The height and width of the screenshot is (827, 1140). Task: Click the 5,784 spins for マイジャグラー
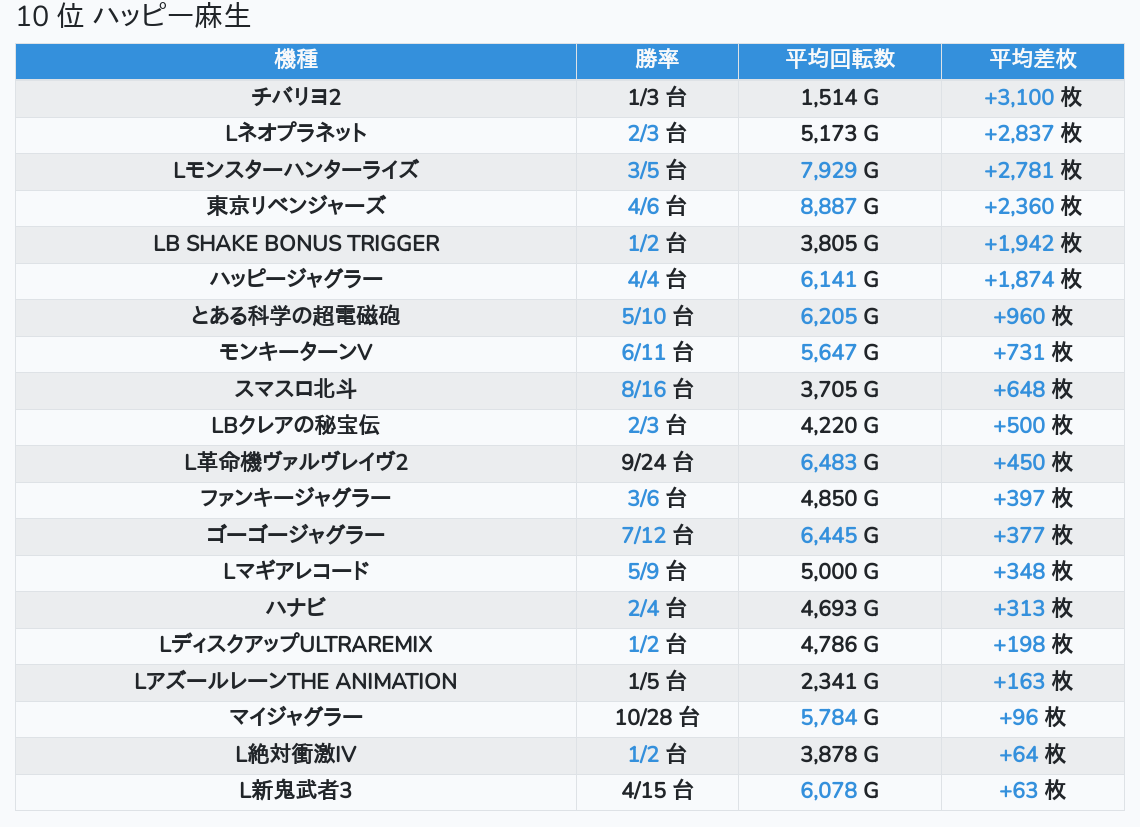click(x=828, y=717)
